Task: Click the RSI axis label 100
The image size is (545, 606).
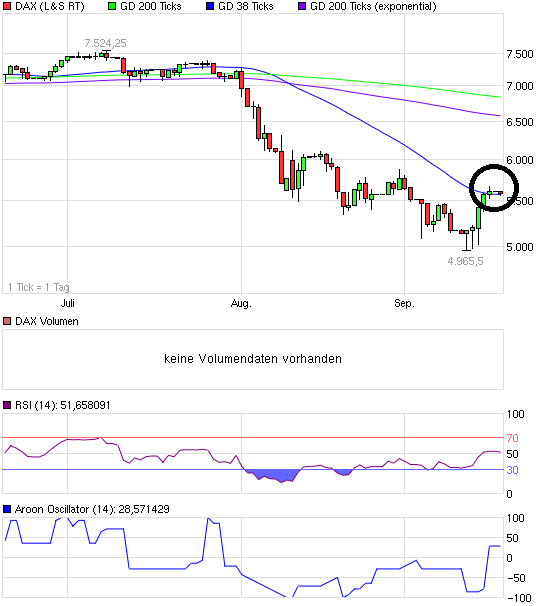Action: point(516,414)
